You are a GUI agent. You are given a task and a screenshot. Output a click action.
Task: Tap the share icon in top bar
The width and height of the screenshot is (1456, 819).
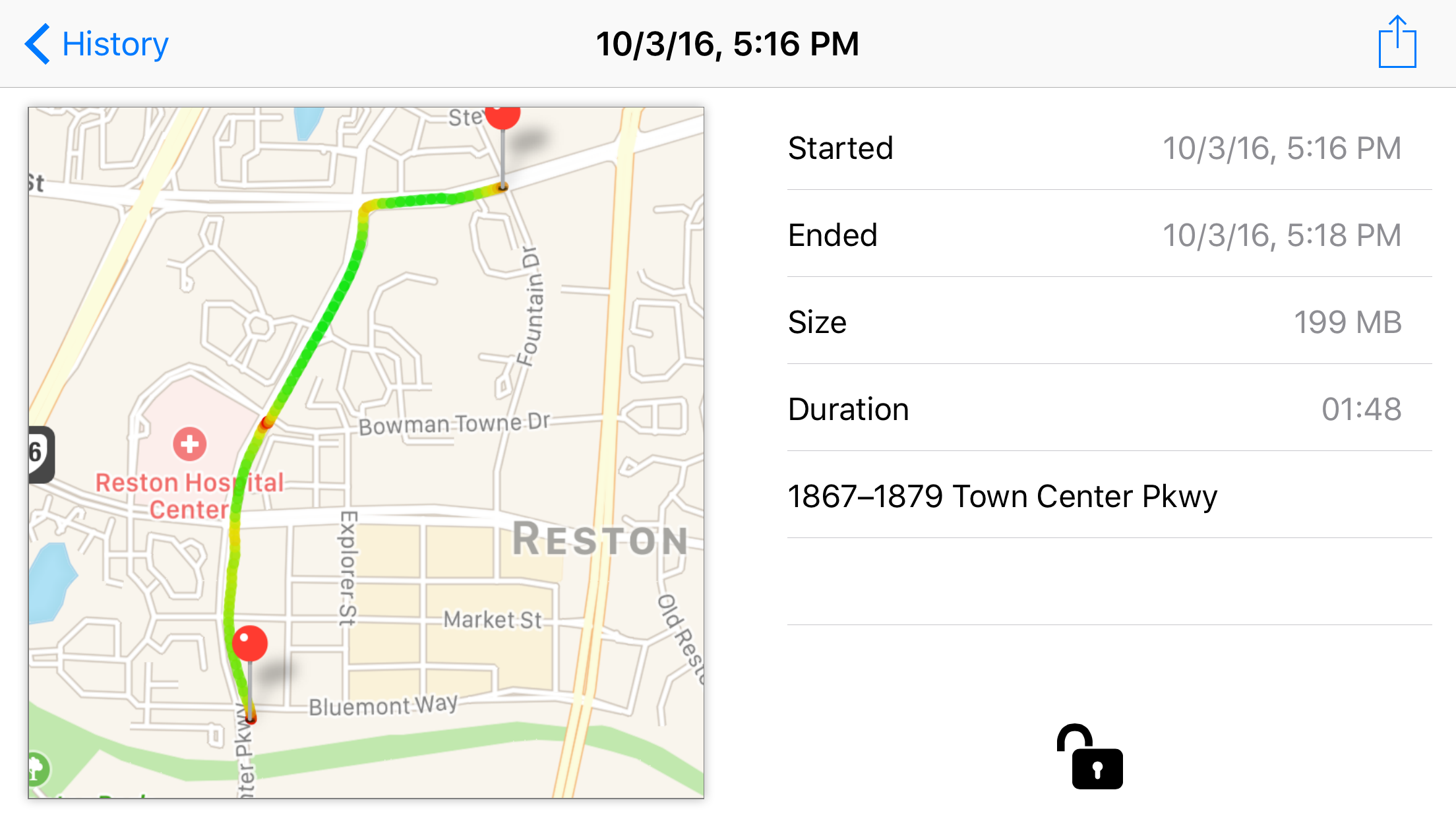pyautogui.click(x=1397, y=43)
